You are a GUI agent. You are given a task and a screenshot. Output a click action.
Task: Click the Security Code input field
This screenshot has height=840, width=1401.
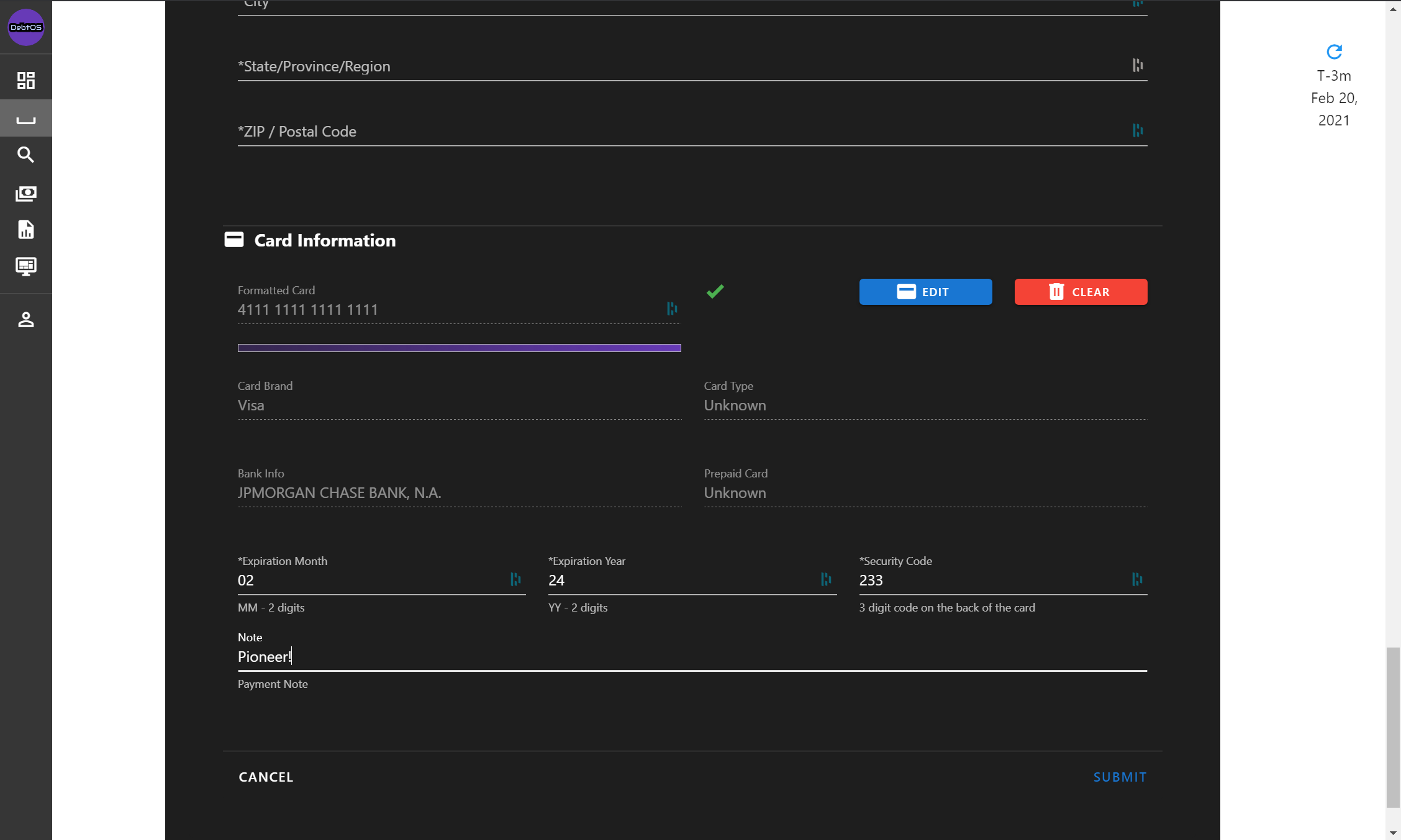[994, 580]
